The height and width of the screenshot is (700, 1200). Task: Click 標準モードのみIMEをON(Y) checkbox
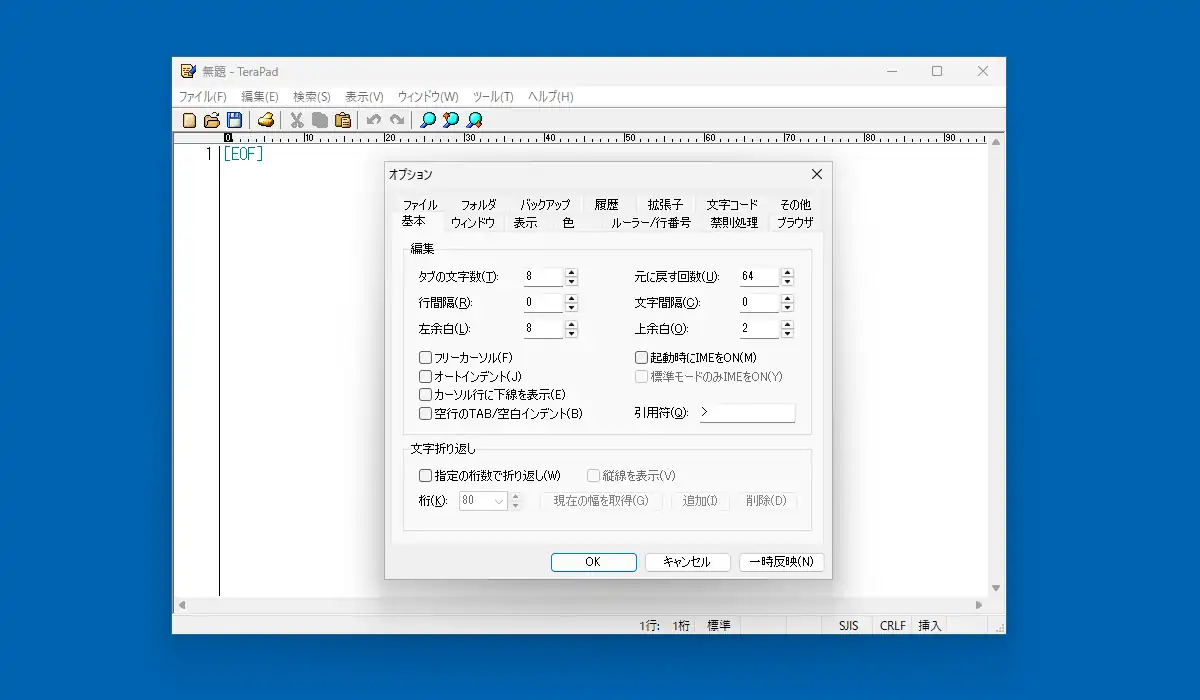click(x=642, y=376)
